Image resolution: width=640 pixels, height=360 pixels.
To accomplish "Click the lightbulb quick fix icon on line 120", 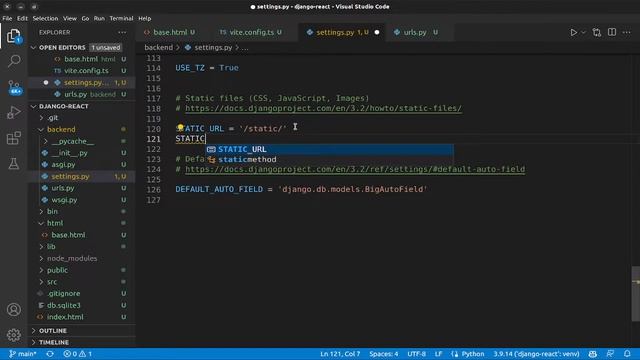I will [x=180, y=128].
